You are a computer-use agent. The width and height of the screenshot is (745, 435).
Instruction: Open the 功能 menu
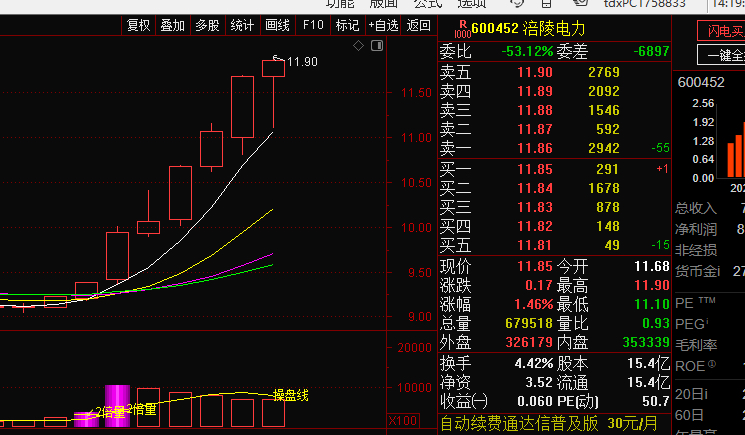(x=340, y=4)
